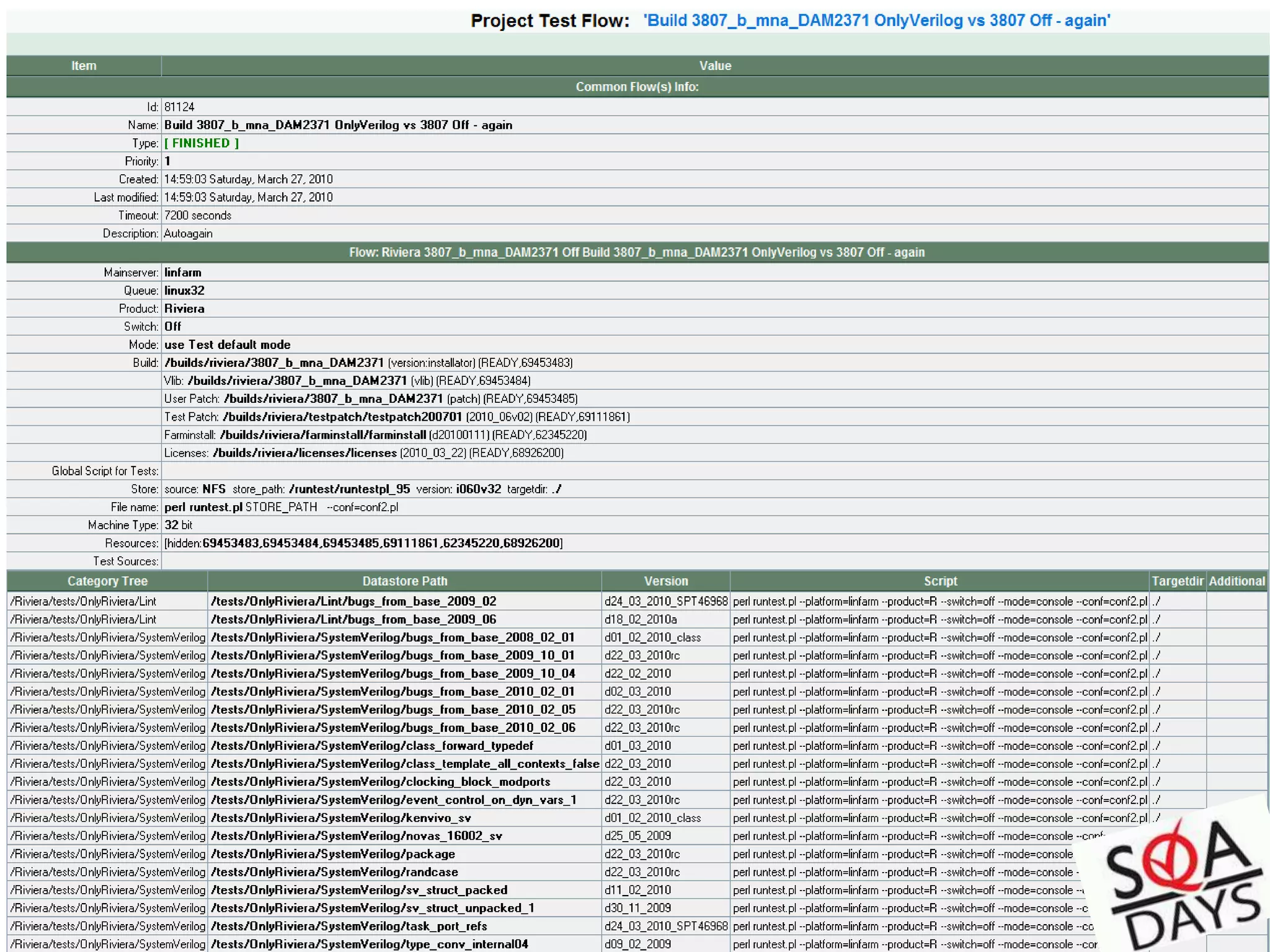Click the Item column header
The width and height of the screenshot is (1270, 952).
[84, 66]
